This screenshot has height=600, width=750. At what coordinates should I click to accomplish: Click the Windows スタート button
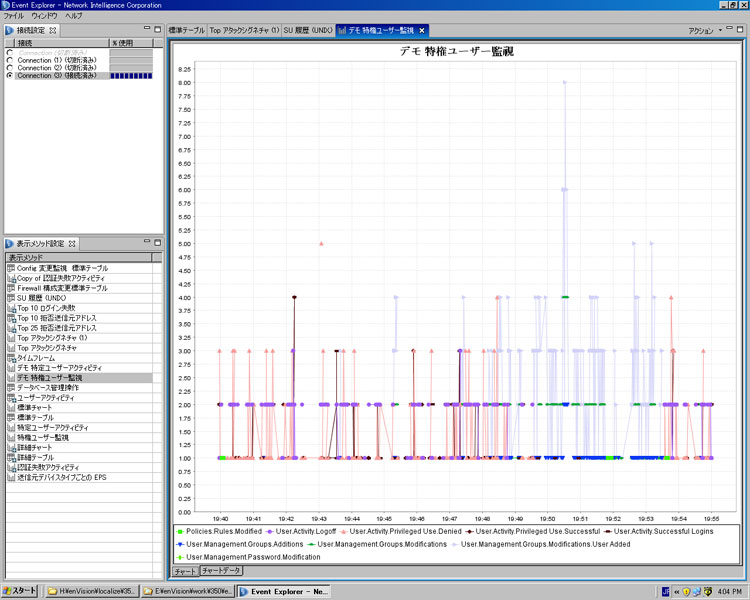(x=20, y=591)
